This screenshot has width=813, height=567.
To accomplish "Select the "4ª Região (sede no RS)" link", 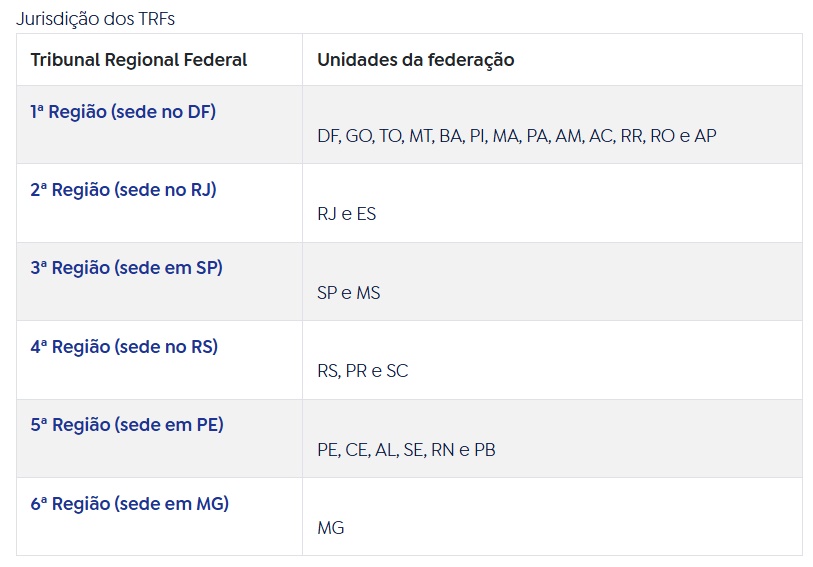I will coord(124,347).
